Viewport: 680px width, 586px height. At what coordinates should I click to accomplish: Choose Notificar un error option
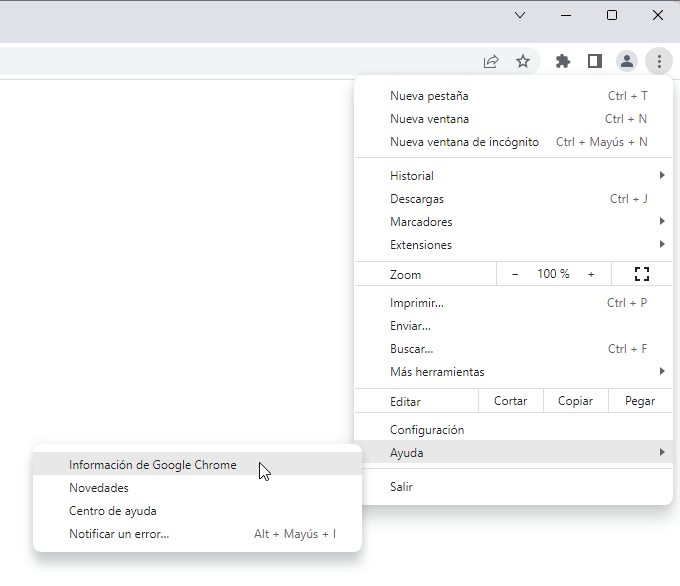(x=119, y=534)
